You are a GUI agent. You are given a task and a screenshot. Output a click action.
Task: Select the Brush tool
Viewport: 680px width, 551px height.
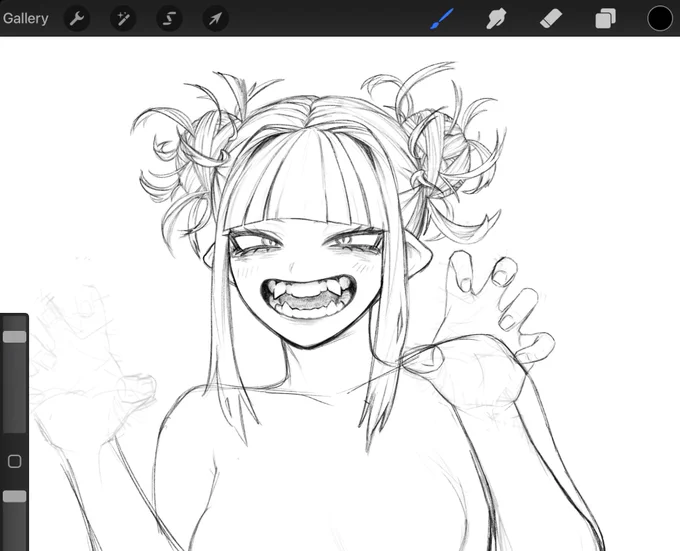click(x=442, y=19)
